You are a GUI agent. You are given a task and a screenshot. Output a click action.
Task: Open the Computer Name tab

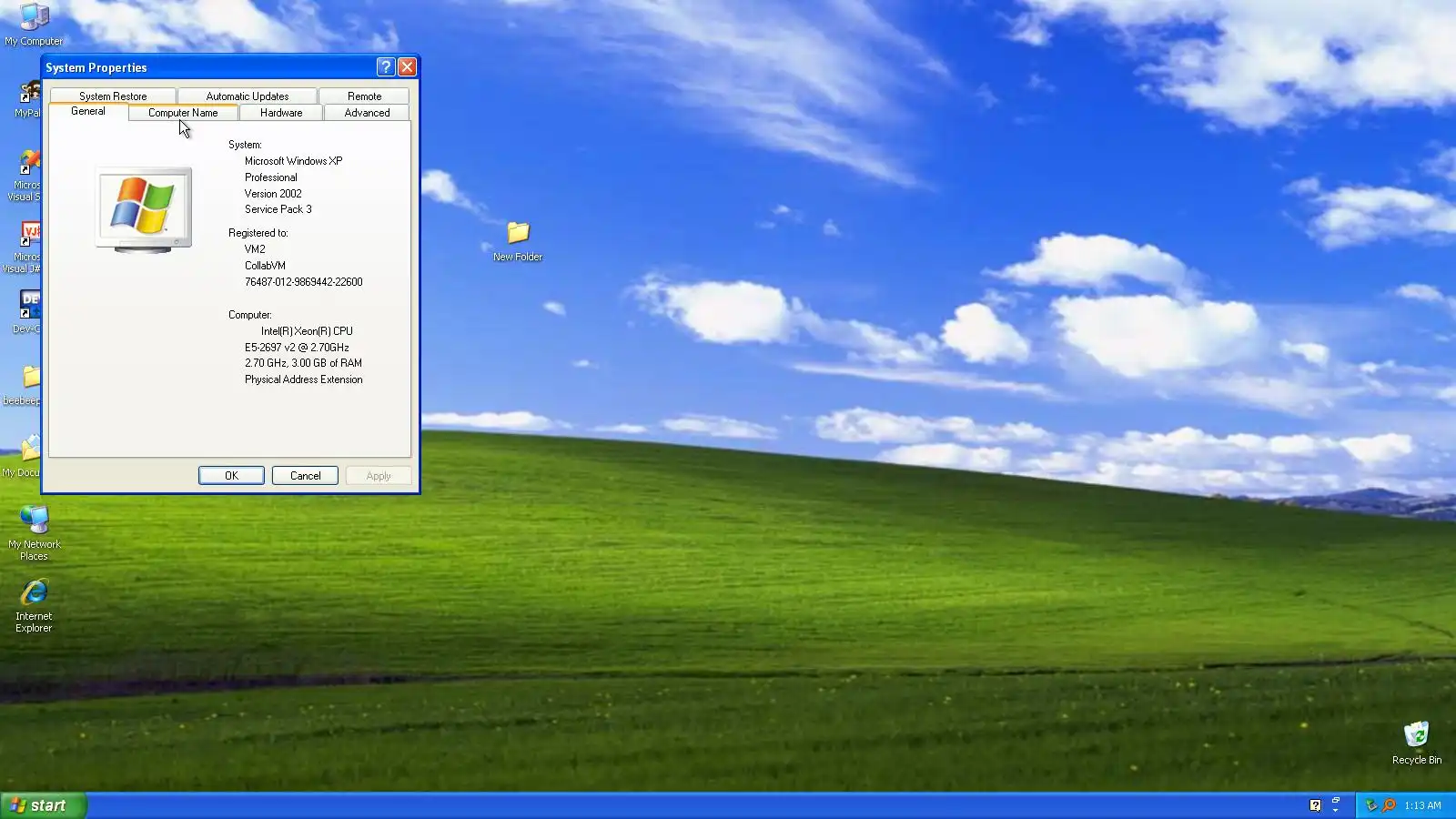[x=183, y=113]
